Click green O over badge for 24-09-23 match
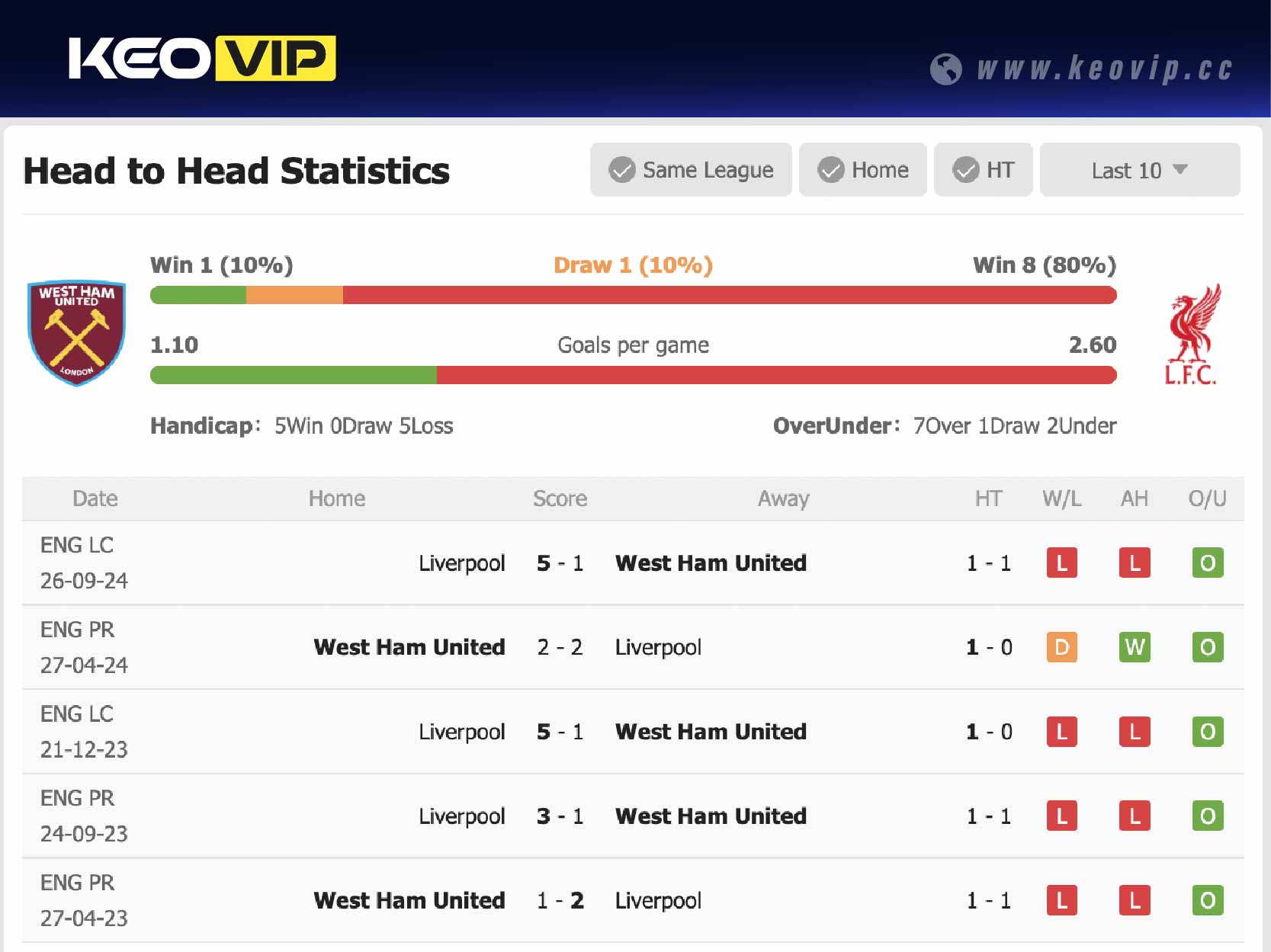The width and height of the screenshot is (1271, 952). pos(1207,816)
